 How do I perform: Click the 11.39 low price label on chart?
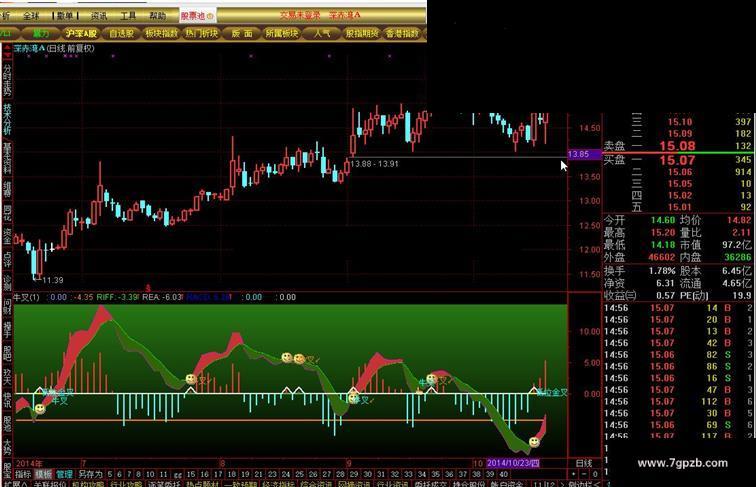click(53, 280)
